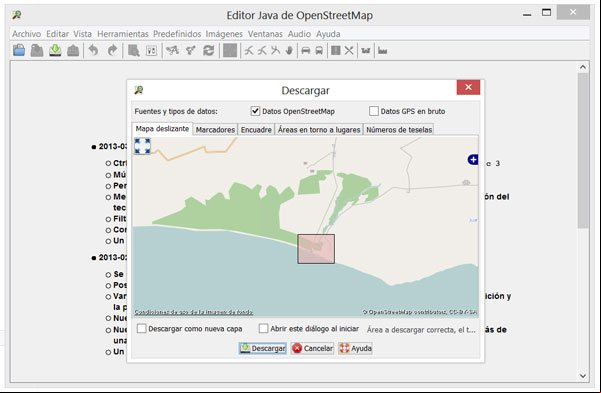The image size is (601, 393).
Task: Uncheck Datos OpenStreetMap checkbox
Action: click(255, 111)
